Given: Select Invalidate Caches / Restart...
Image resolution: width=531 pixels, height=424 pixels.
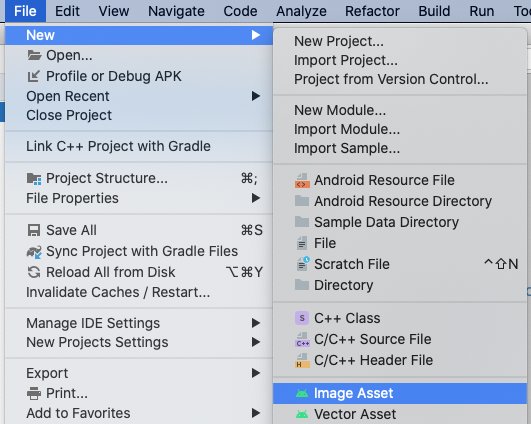Looking at the screenshot, I should pyautogui.click(x=118, y=292).
